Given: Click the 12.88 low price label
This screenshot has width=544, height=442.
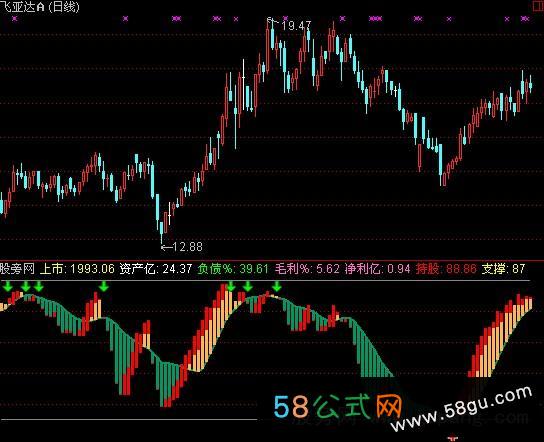Looking at the screenshot, I should (187, 247).
